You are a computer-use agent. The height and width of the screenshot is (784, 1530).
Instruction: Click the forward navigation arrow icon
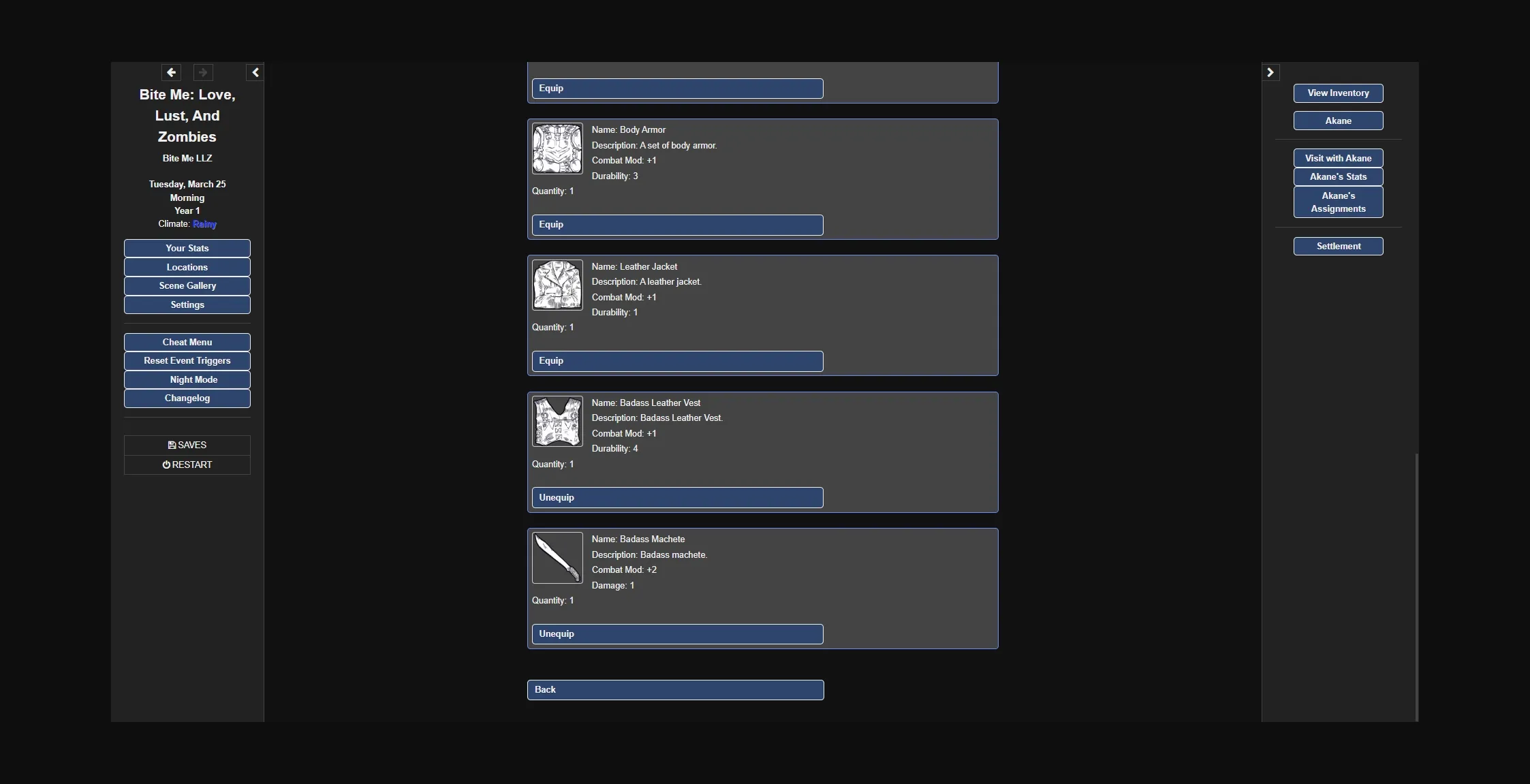[x=202, y=72]
